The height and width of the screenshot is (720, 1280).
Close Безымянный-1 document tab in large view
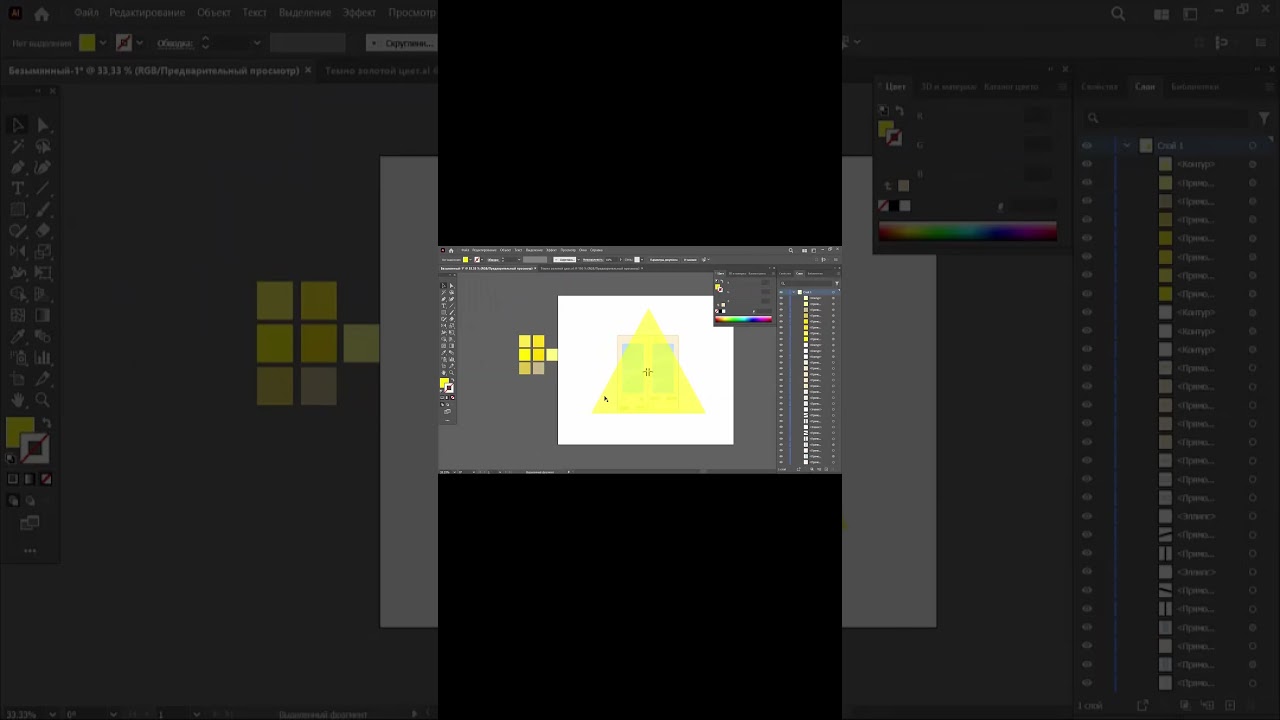tap(308, 71)
